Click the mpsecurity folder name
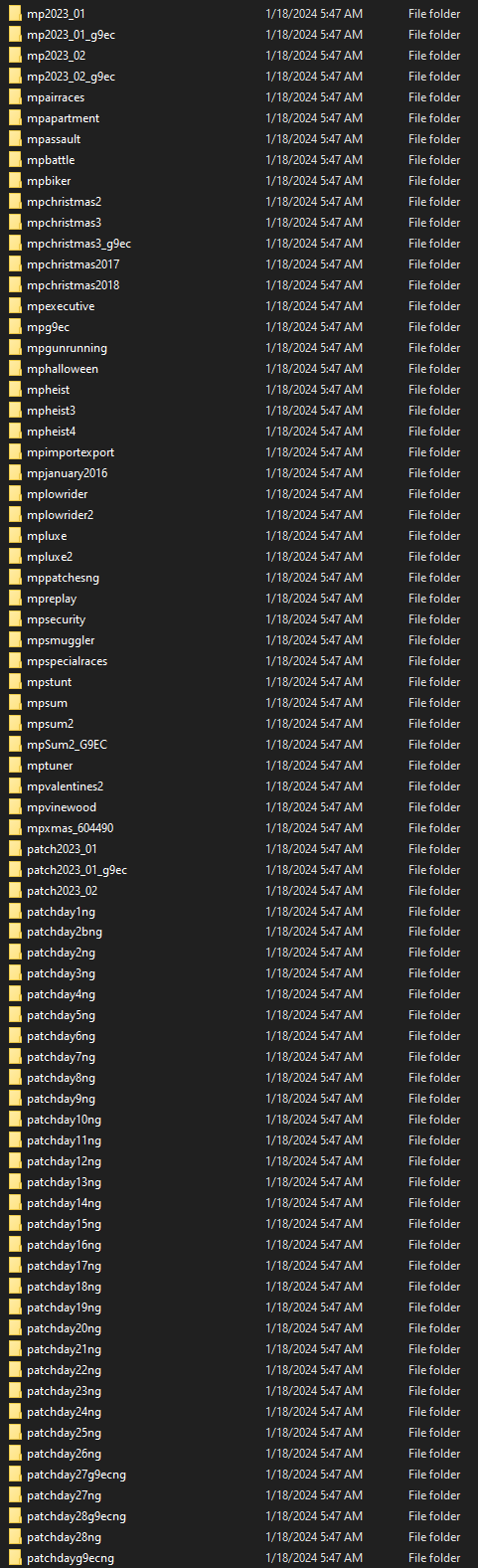This screenshot has height=1568, width=478. pyautogui.click(x=57, y=619)
